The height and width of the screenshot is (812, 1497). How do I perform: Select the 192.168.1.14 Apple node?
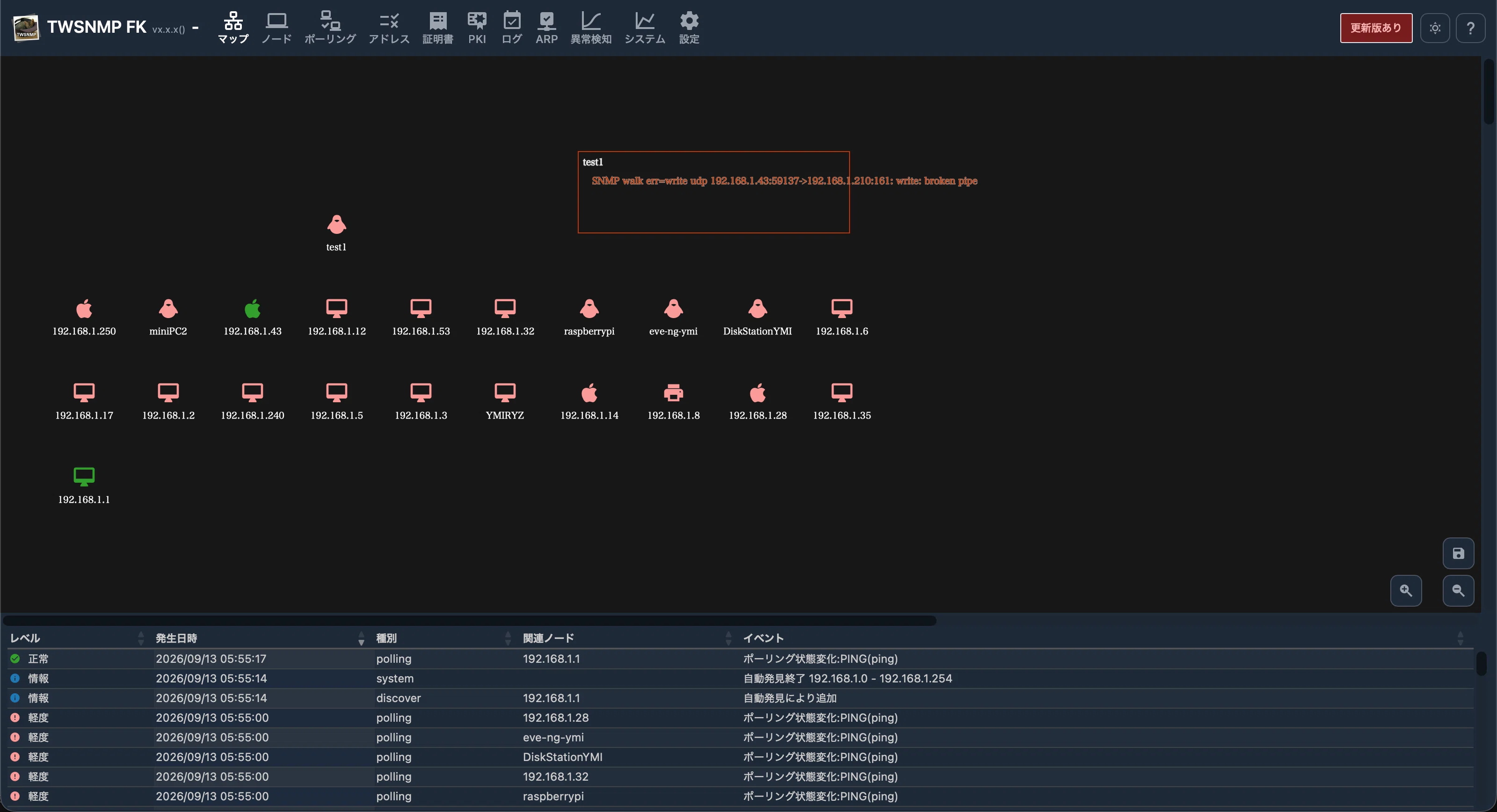(x=589, y=393)
